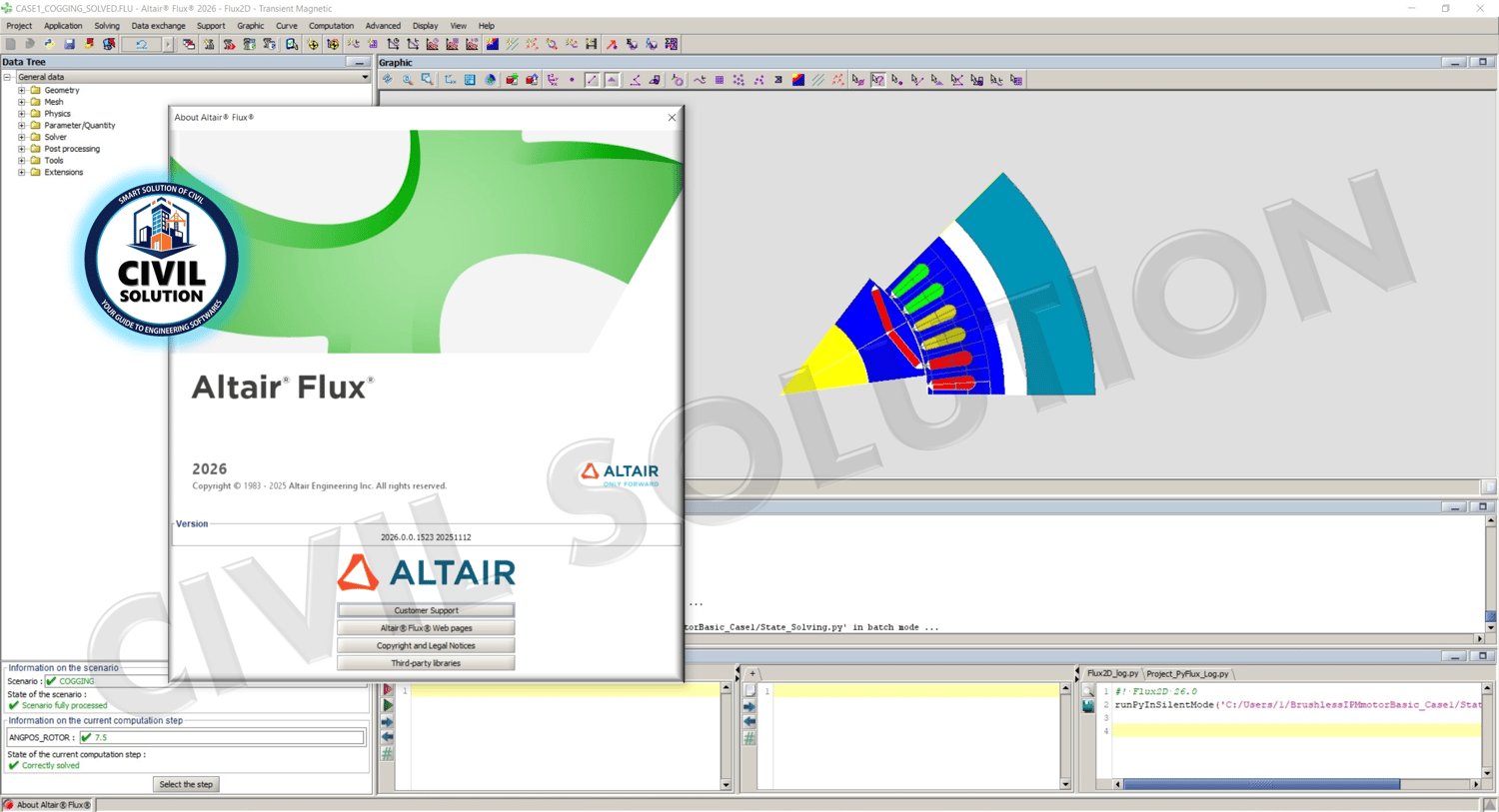Open the Solving menu
Screen dimensions: 1499x812
pyautogui.click(x=107, y=26)
